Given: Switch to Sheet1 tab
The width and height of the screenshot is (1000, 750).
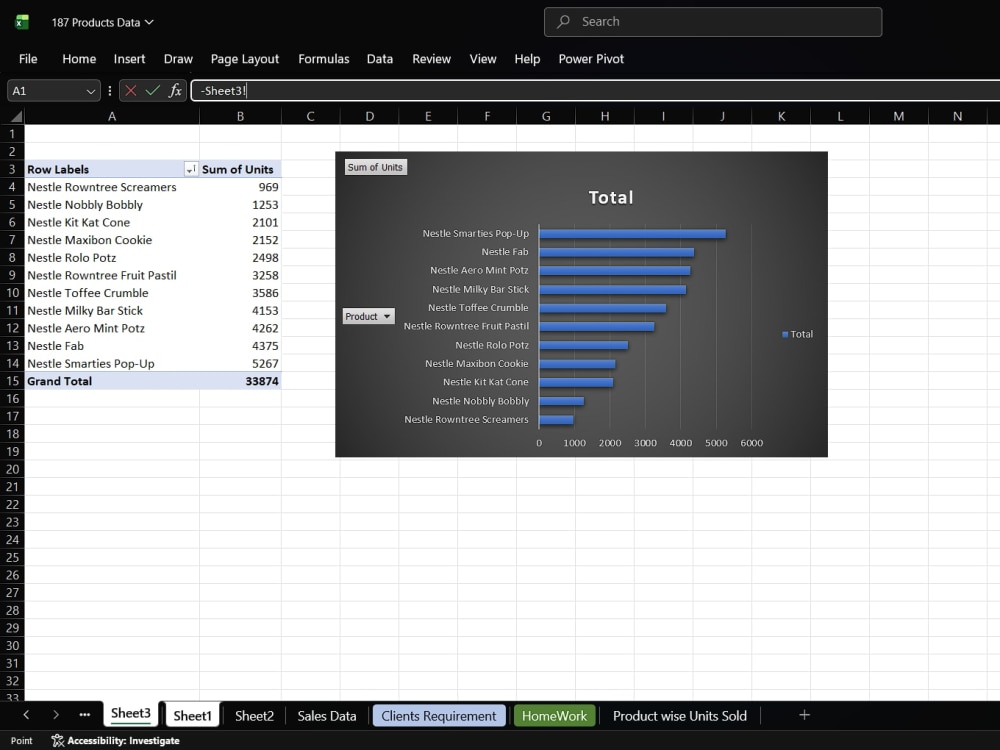Looking at the screenshot, I should tap(192, 715).
